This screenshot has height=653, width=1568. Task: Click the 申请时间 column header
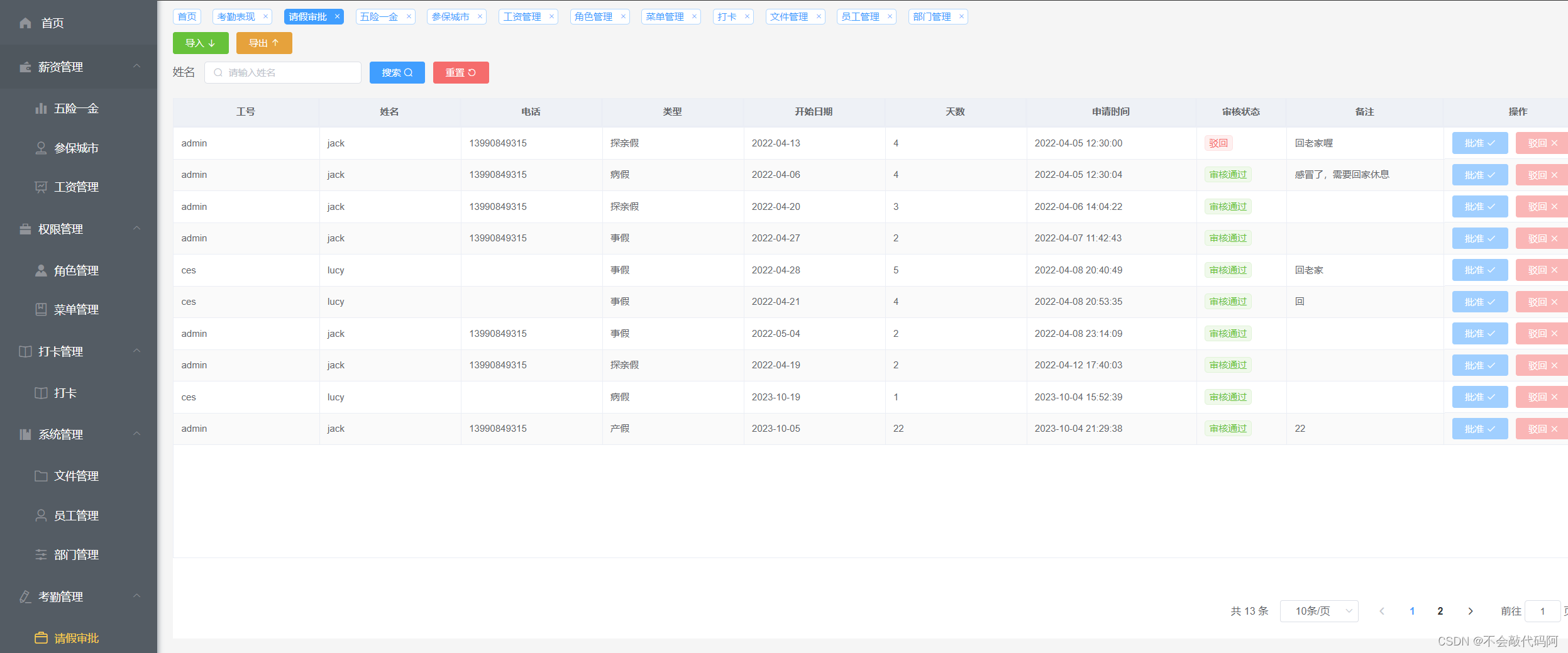click(1110, 112)
